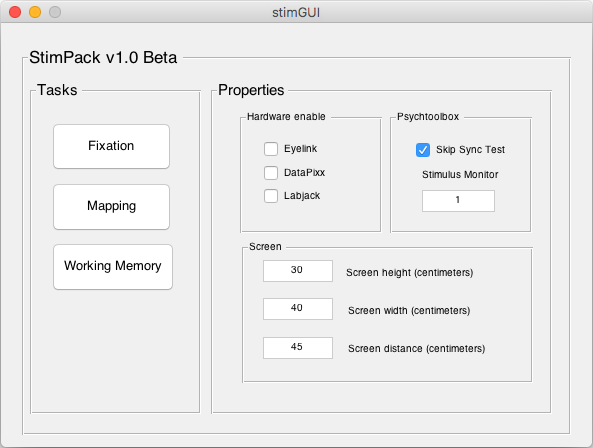
Task: Close the stimGUI window
Action: [x=15, y=12]
